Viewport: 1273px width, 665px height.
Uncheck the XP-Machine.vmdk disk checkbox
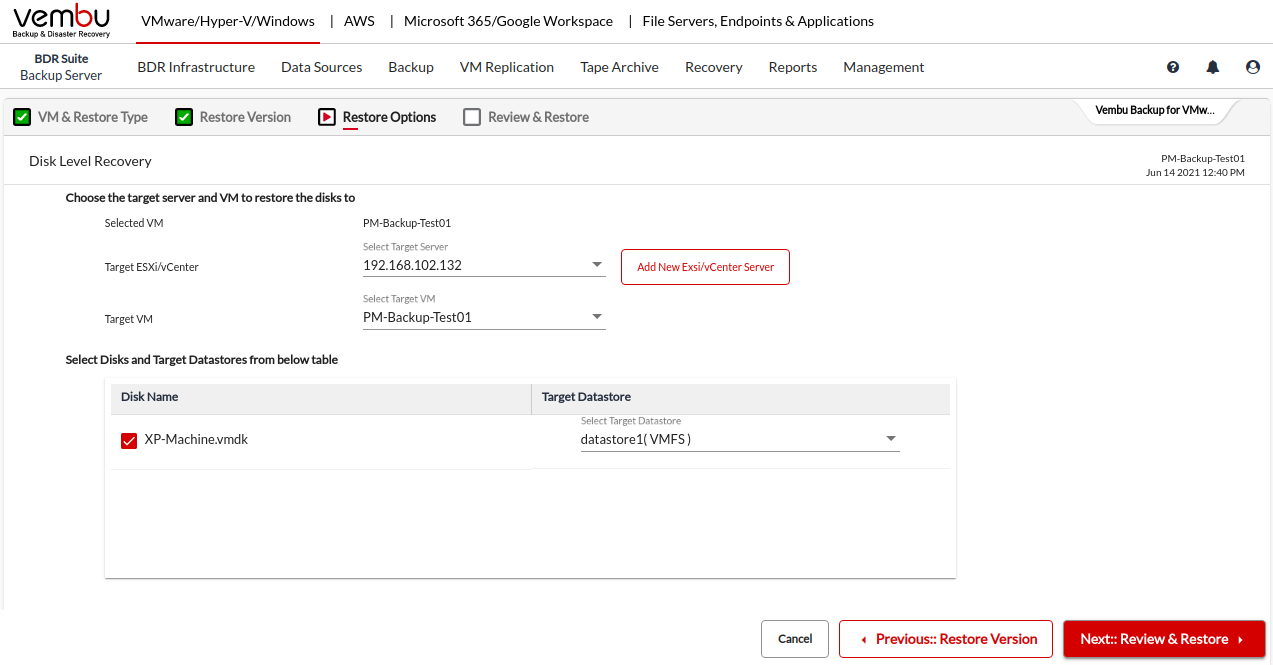point(129,441)
